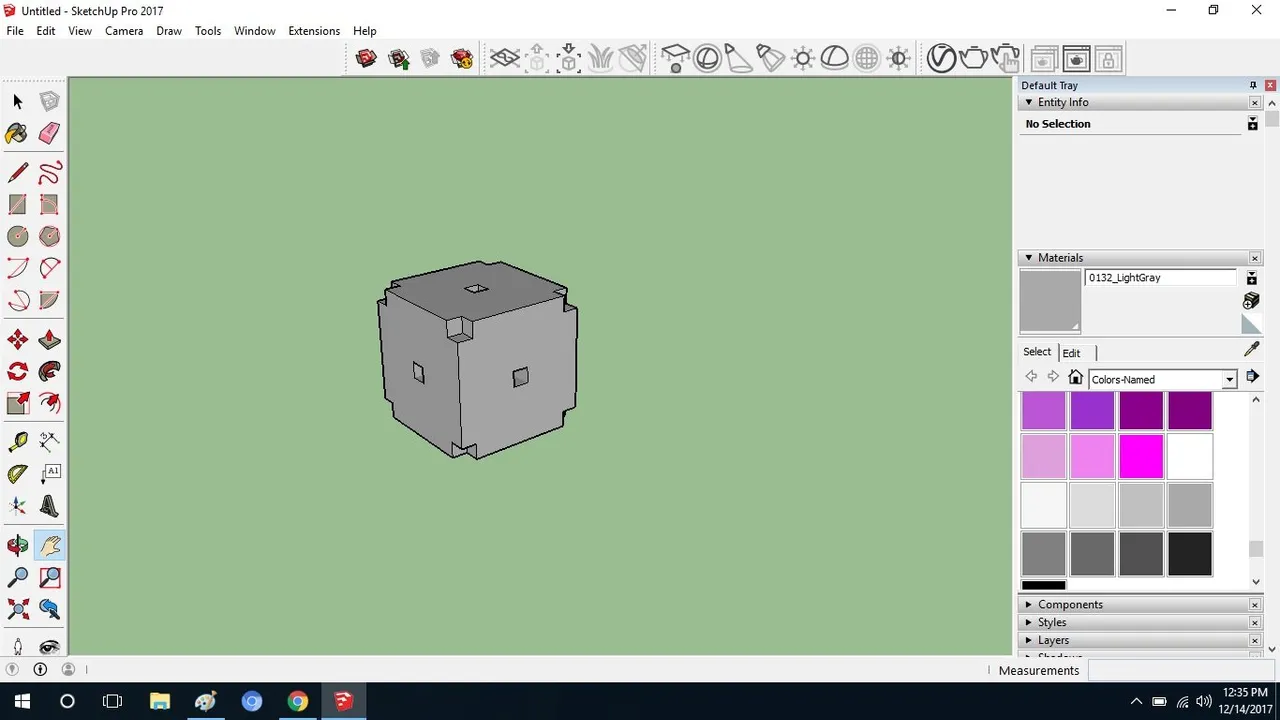
Task: Expand the Layers panel
Action: click(1028, 641)
